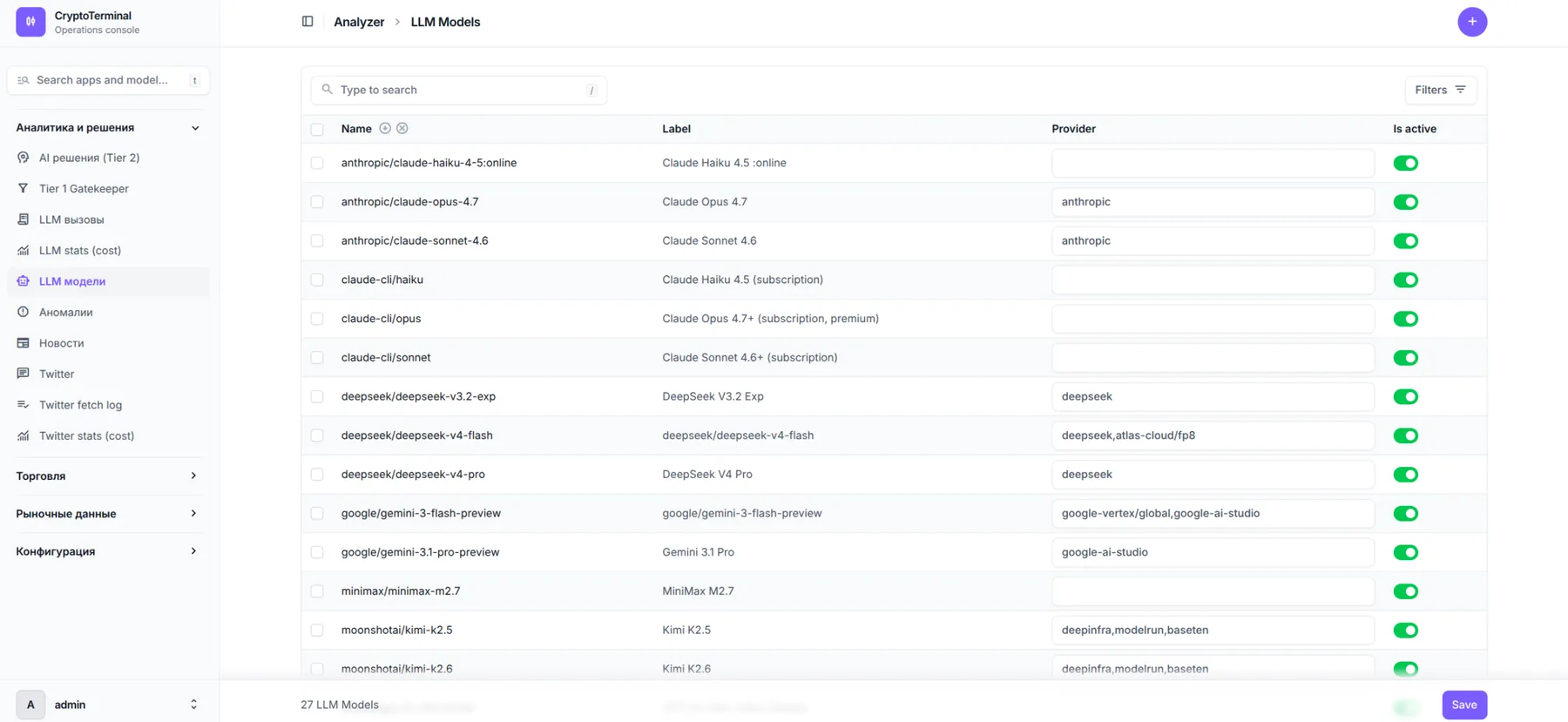Disable the claude-cli/sonnet active toggle
Screen dimensions: 1568x722
1405,358
